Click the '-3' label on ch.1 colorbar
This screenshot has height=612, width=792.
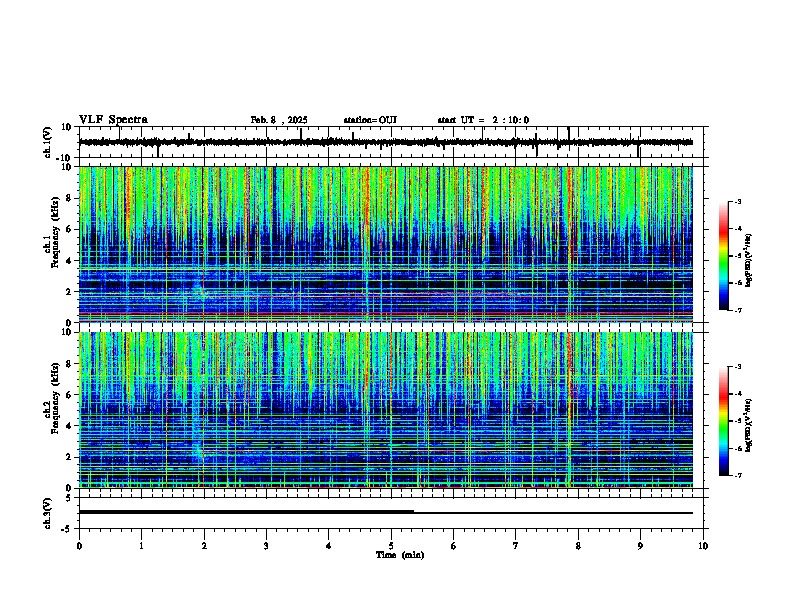[x=737, y=201]
